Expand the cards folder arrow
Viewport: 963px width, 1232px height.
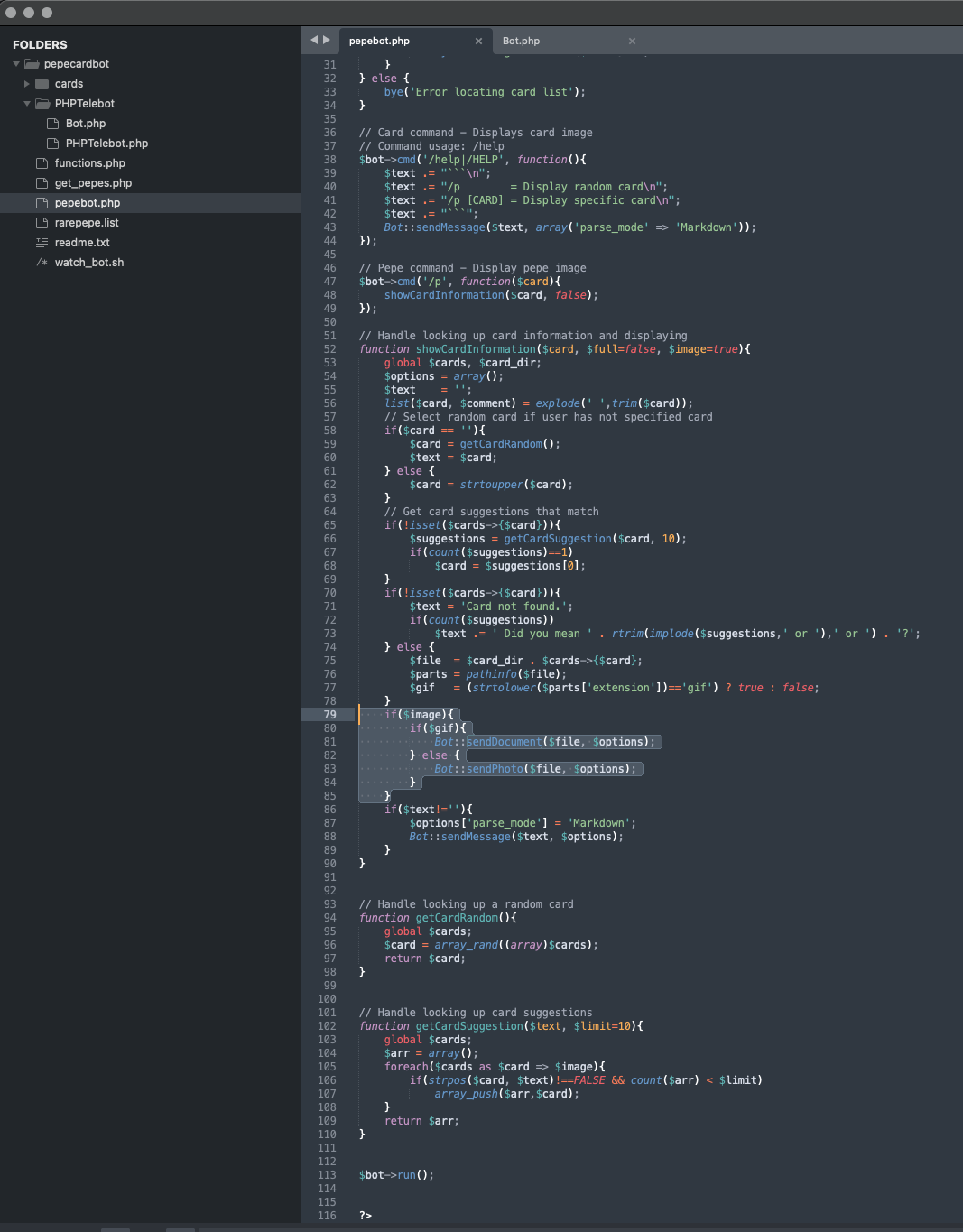click(x=27, y=84)
